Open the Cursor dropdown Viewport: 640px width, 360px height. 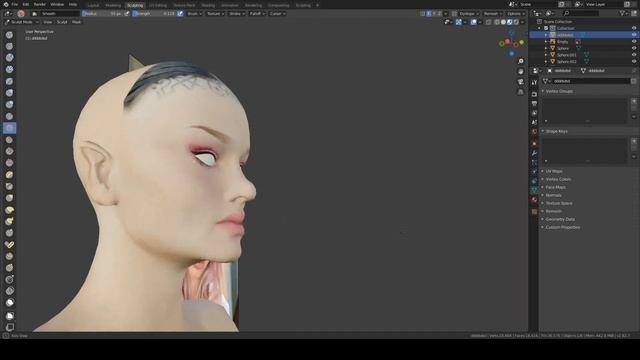pos(277,13)
